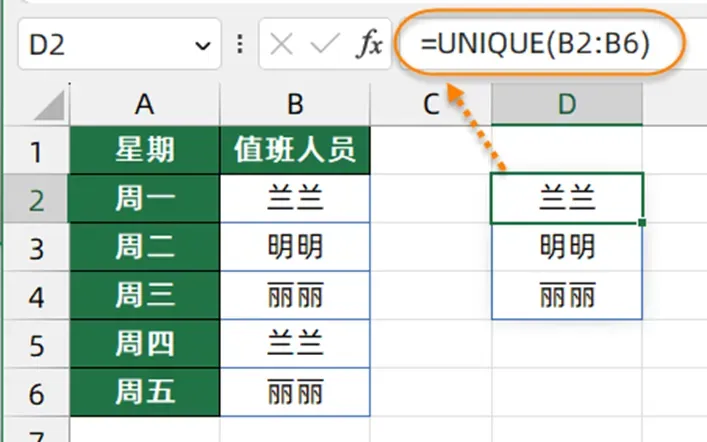Click the Name Box showing D2
This screenshot has height=442, width=707.
coord(119,44)
